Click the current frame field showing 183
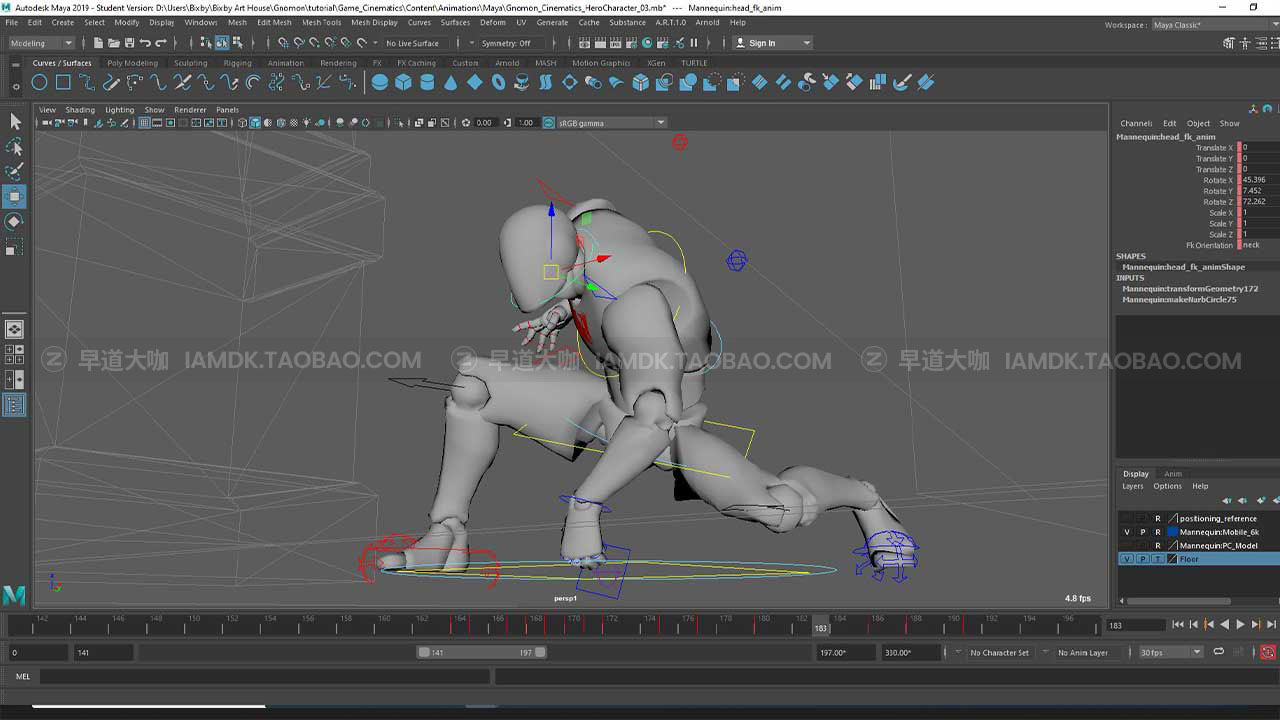 click(x=1136, y=624)
